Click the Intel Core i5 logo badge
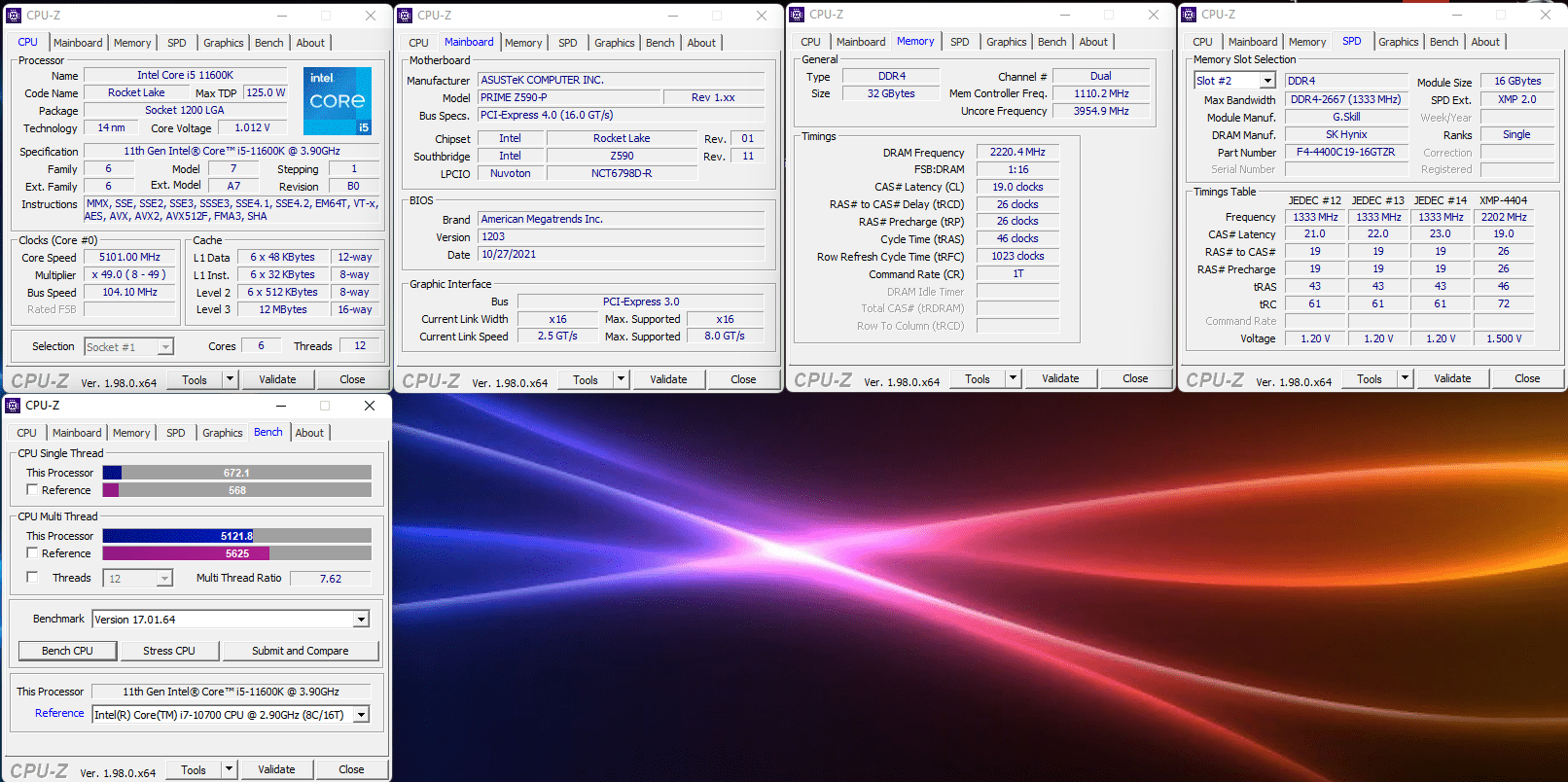 [x=338, y=101]
